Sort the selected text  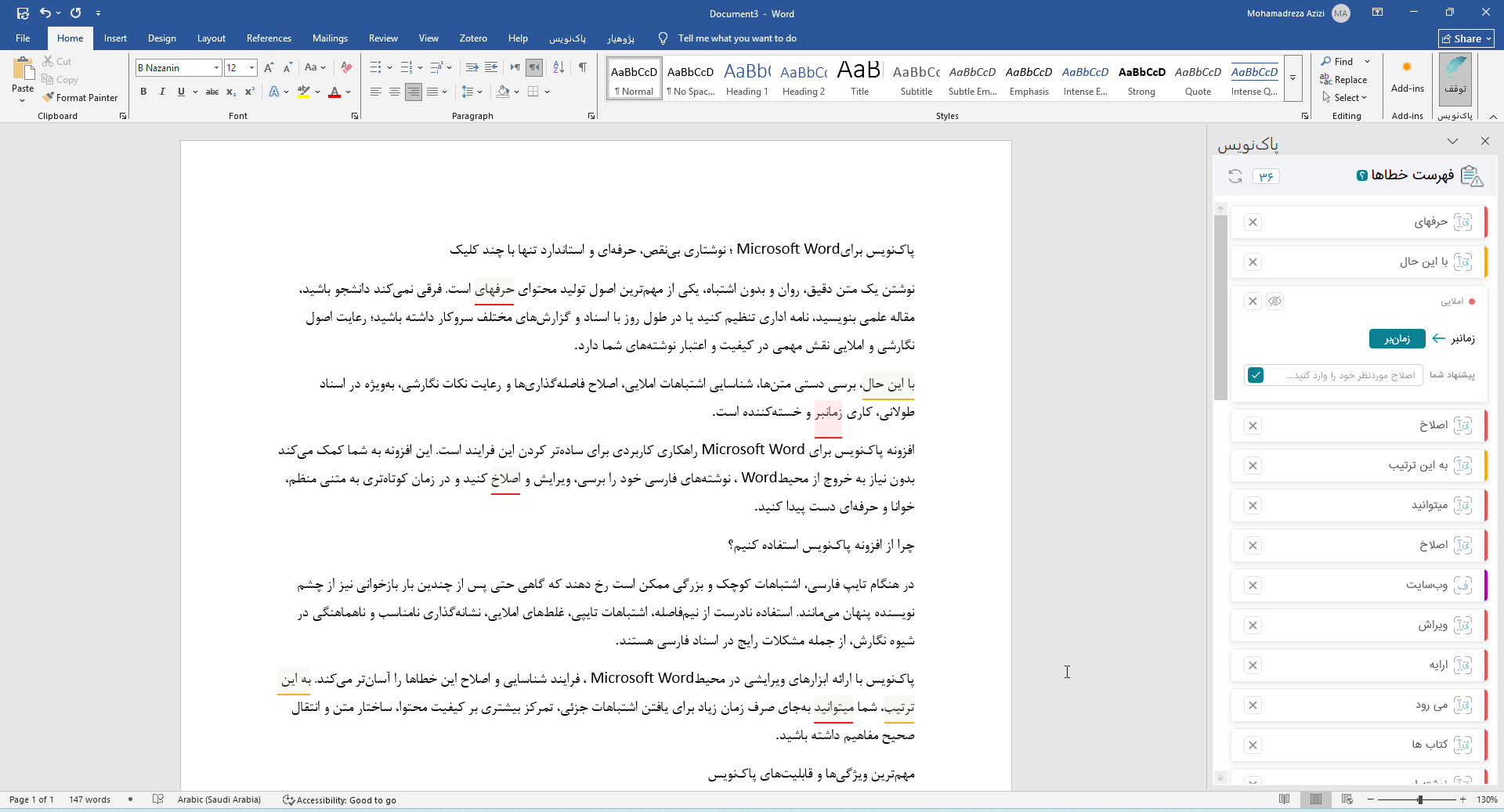(559, 67)
